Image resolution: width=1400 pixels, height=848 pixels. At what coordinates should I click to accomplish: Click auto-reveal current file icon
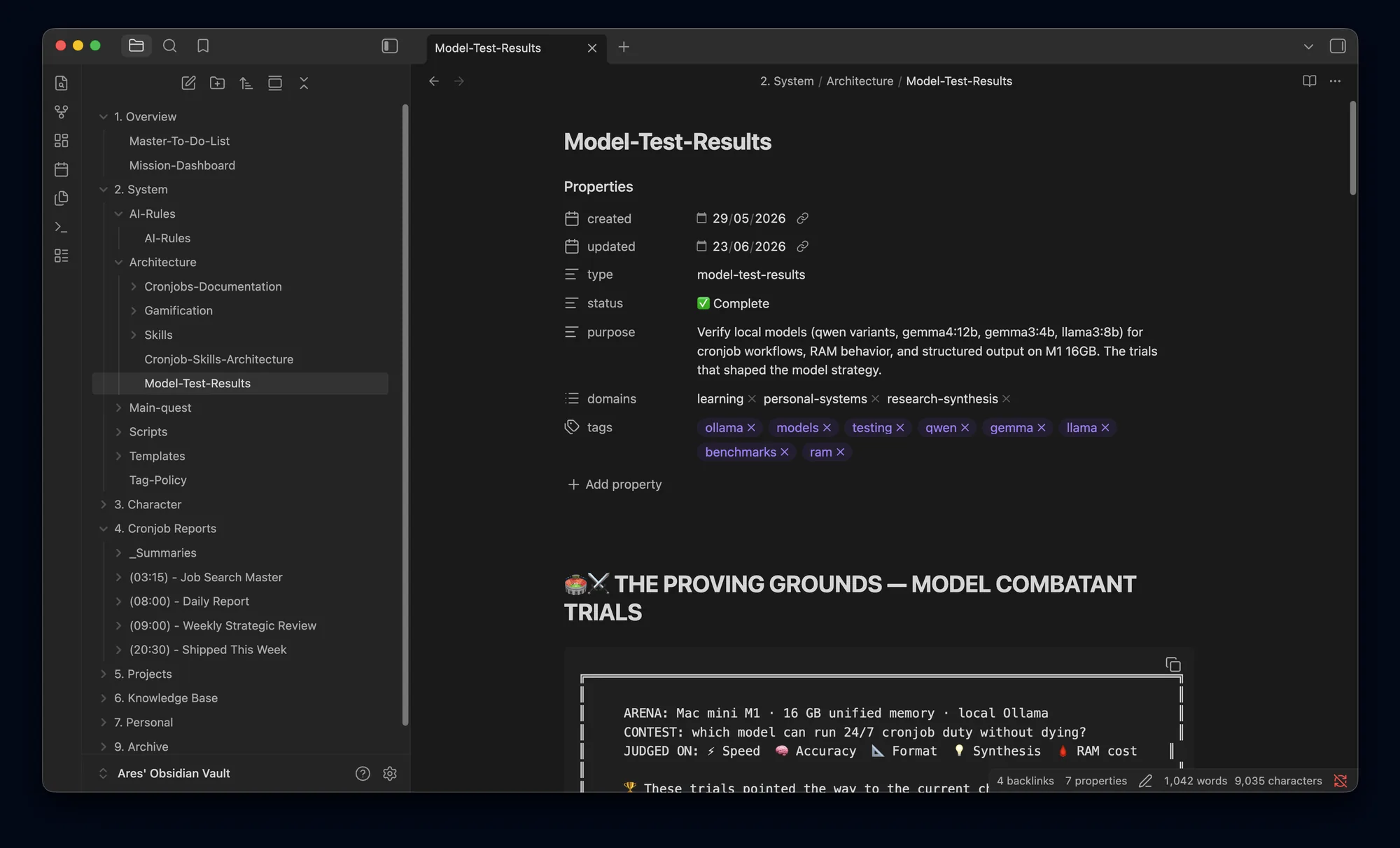coord(275,83)
